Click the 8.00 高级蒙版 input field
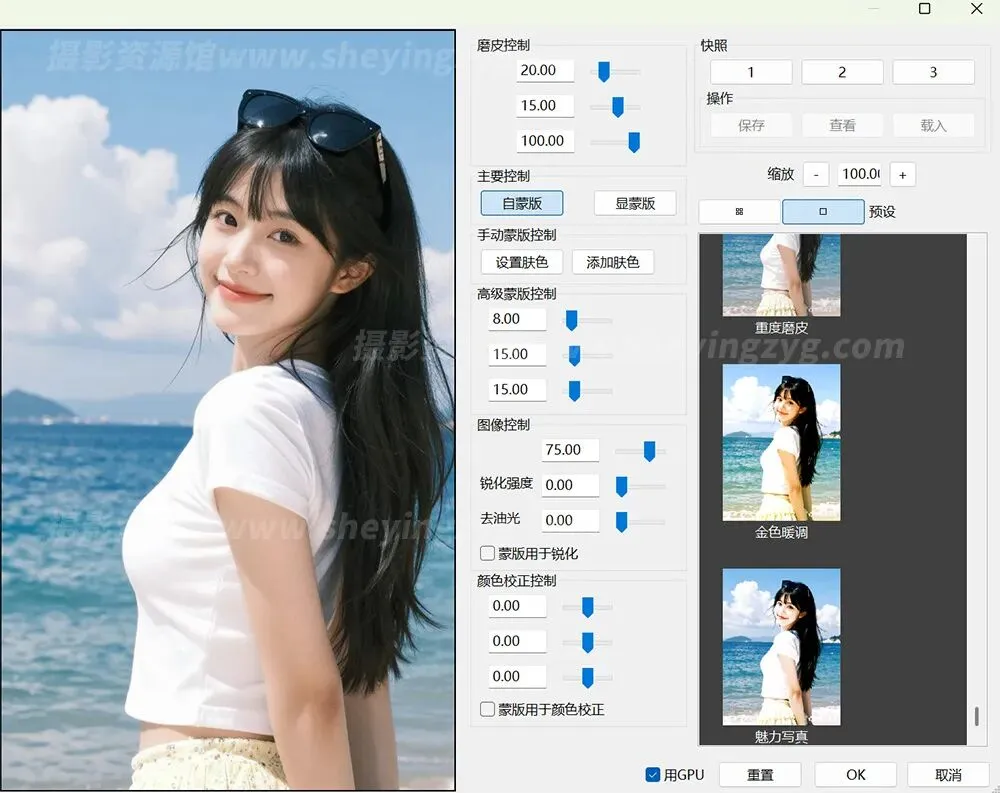Image resolution: width=1000 pixels, height=793 pixels. [x=517, y=318]
